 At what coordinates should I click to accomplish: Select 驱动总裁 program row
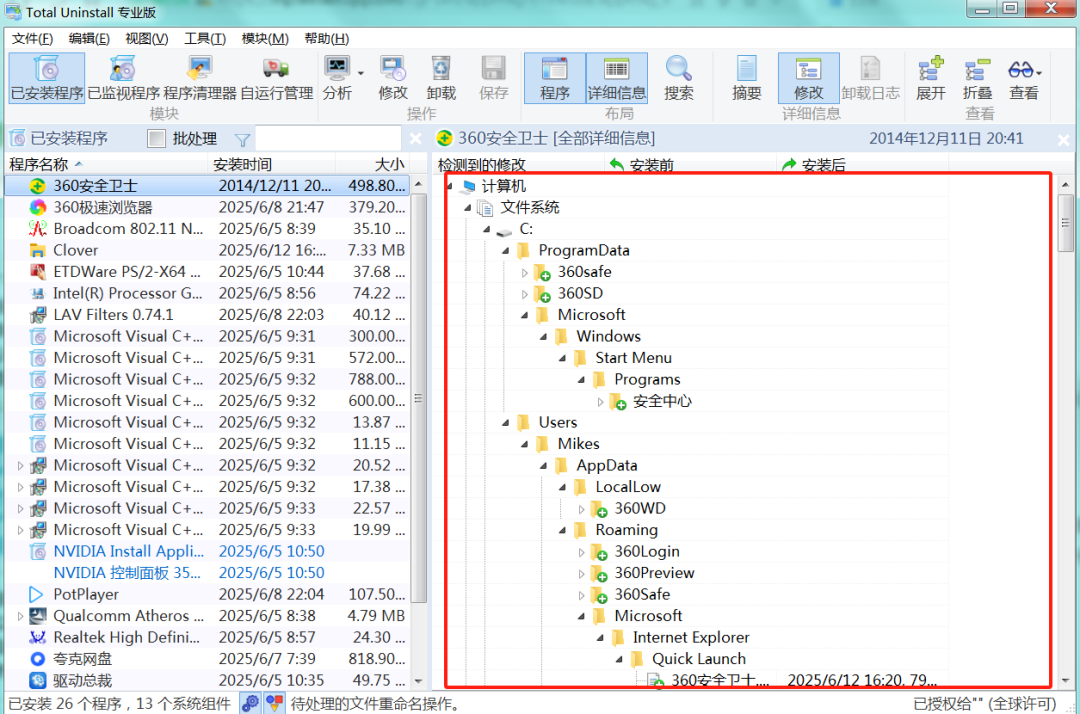click(207, 680)
